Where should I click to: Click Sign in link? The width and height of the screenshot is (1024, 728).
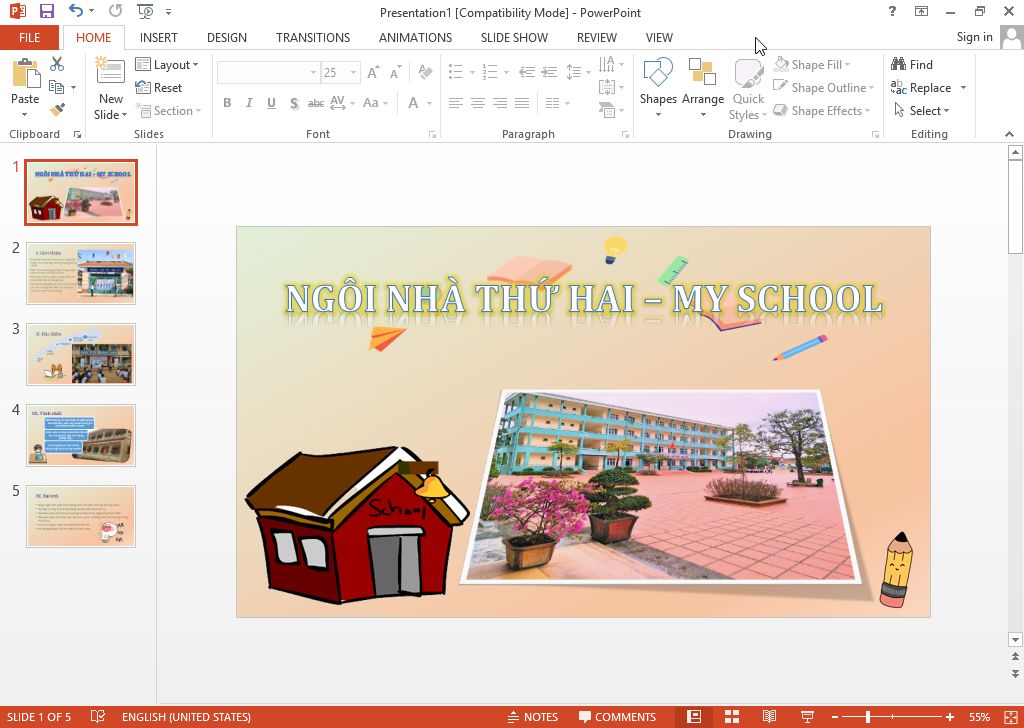974,37
